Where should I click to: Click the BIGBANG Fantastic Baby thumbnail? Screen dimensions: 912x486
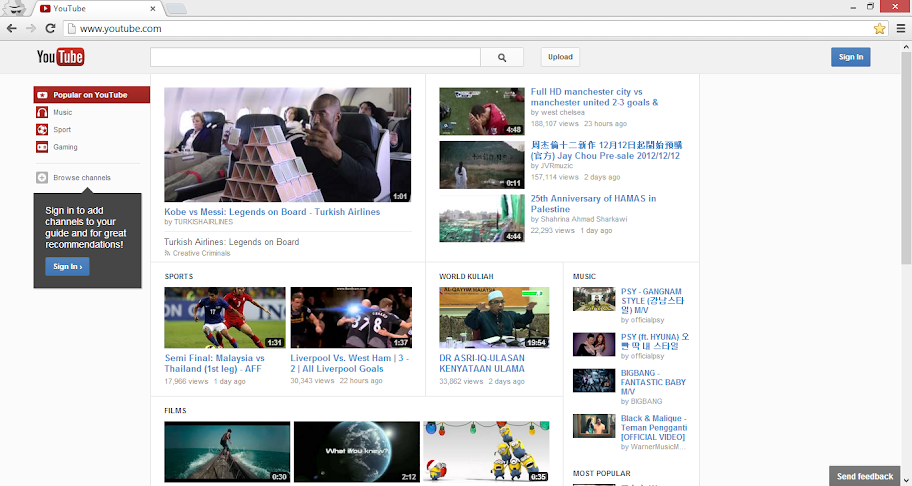point(594,380)
